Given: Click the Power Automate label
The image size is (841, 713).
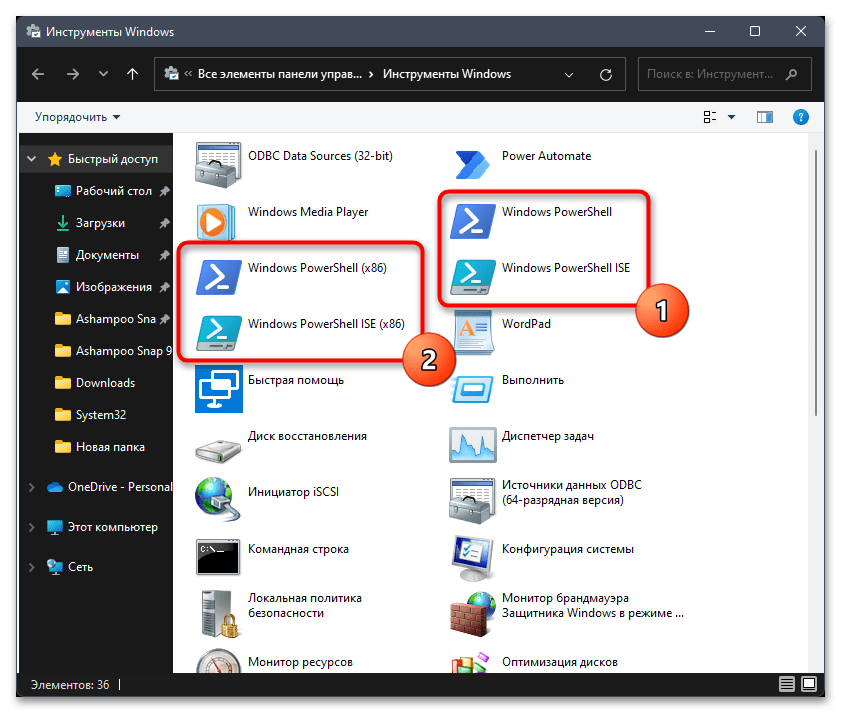Looking at the screenshot, I should (547, 156).
